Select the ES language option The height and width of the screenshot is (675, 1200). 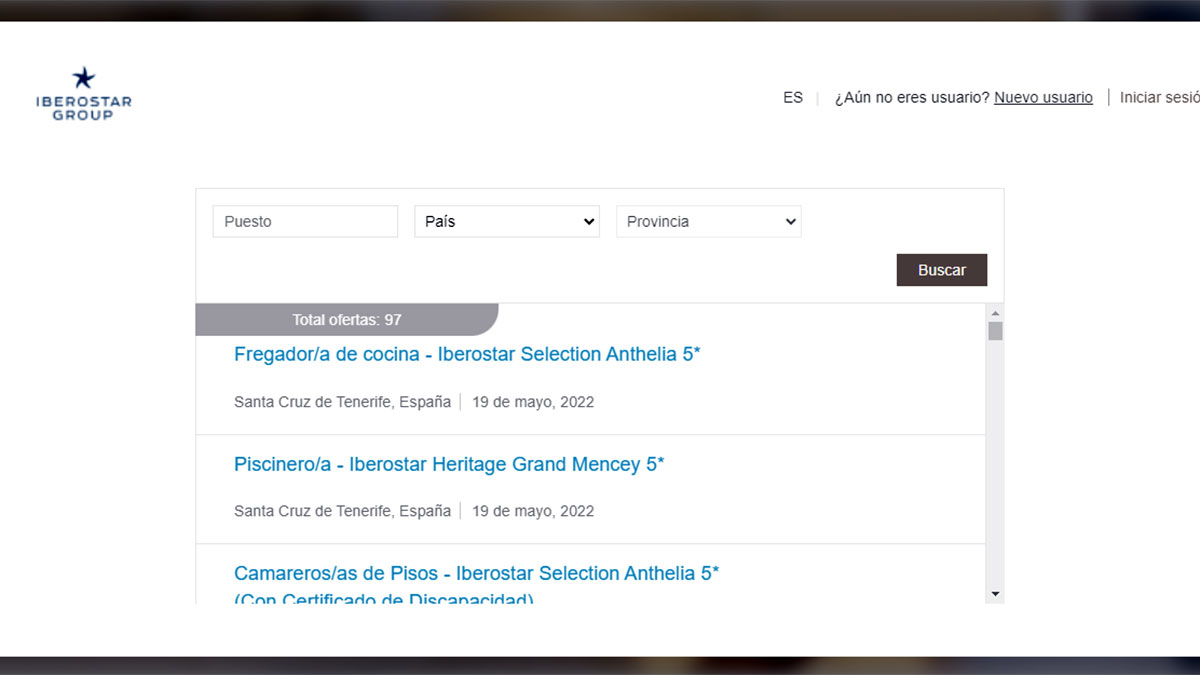(793, 97)
